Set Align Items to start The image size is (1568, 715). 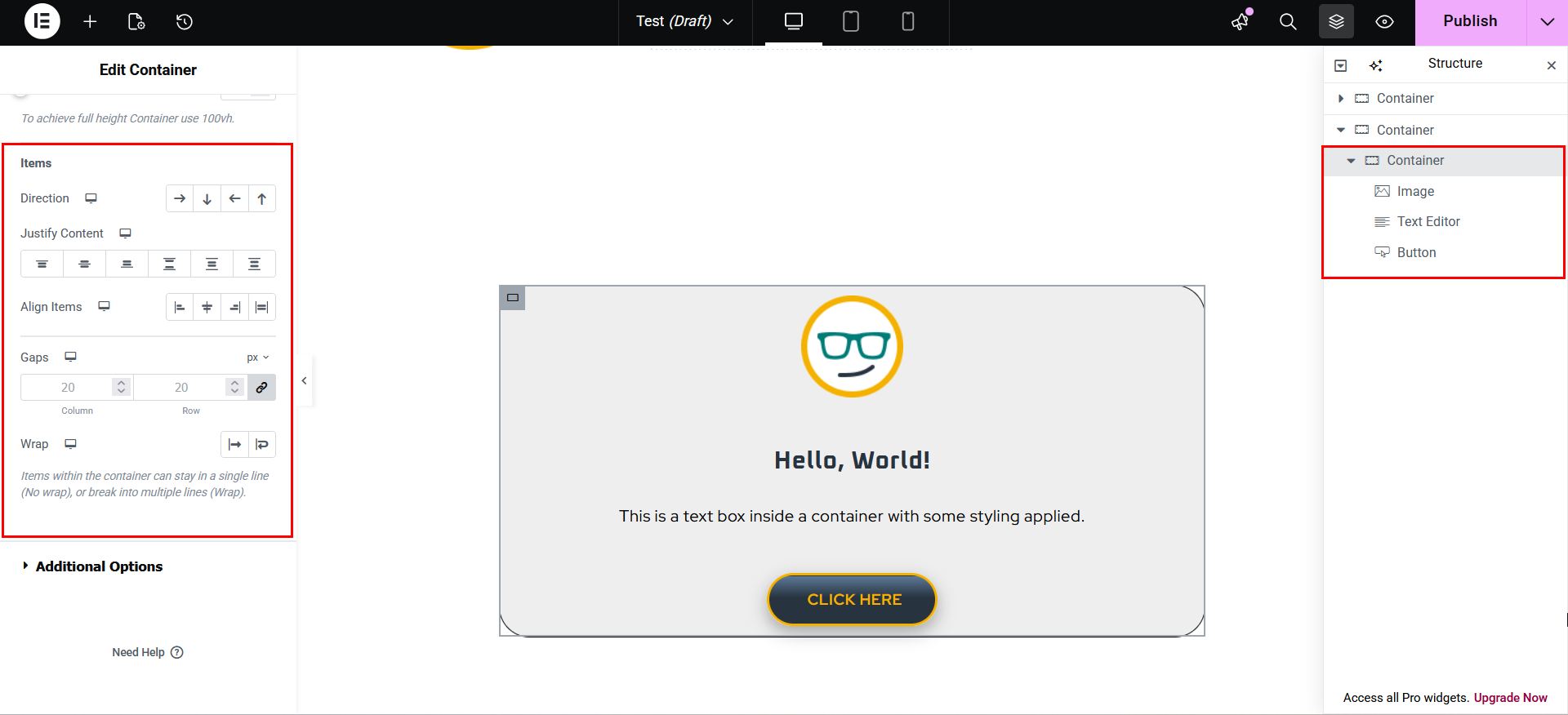coord(180,307)
